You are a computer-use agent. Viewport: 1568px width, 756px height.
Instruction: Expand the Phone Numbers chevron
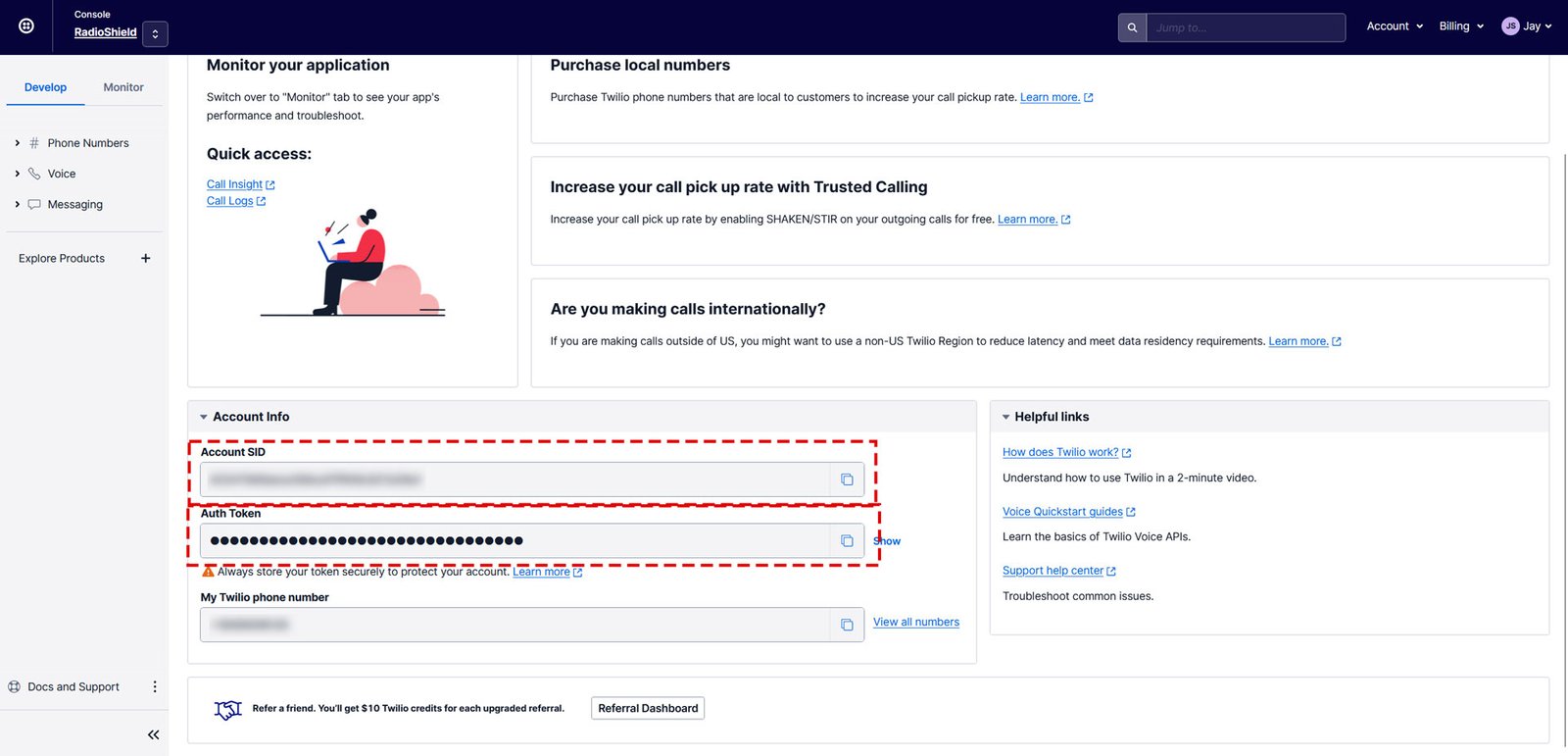tap(17, 143)
